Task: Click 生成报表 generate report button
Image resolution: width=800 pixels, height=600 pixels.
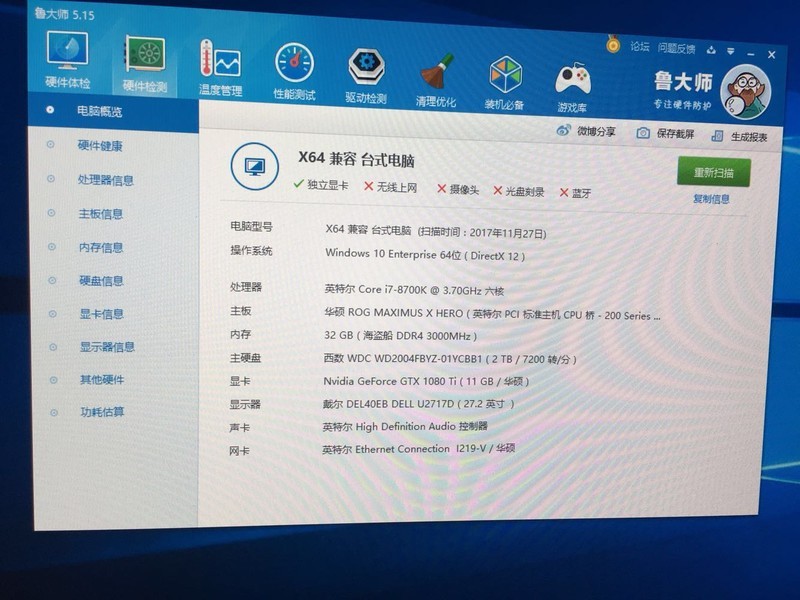Action: pyautogui.click(x=739, y=136)
